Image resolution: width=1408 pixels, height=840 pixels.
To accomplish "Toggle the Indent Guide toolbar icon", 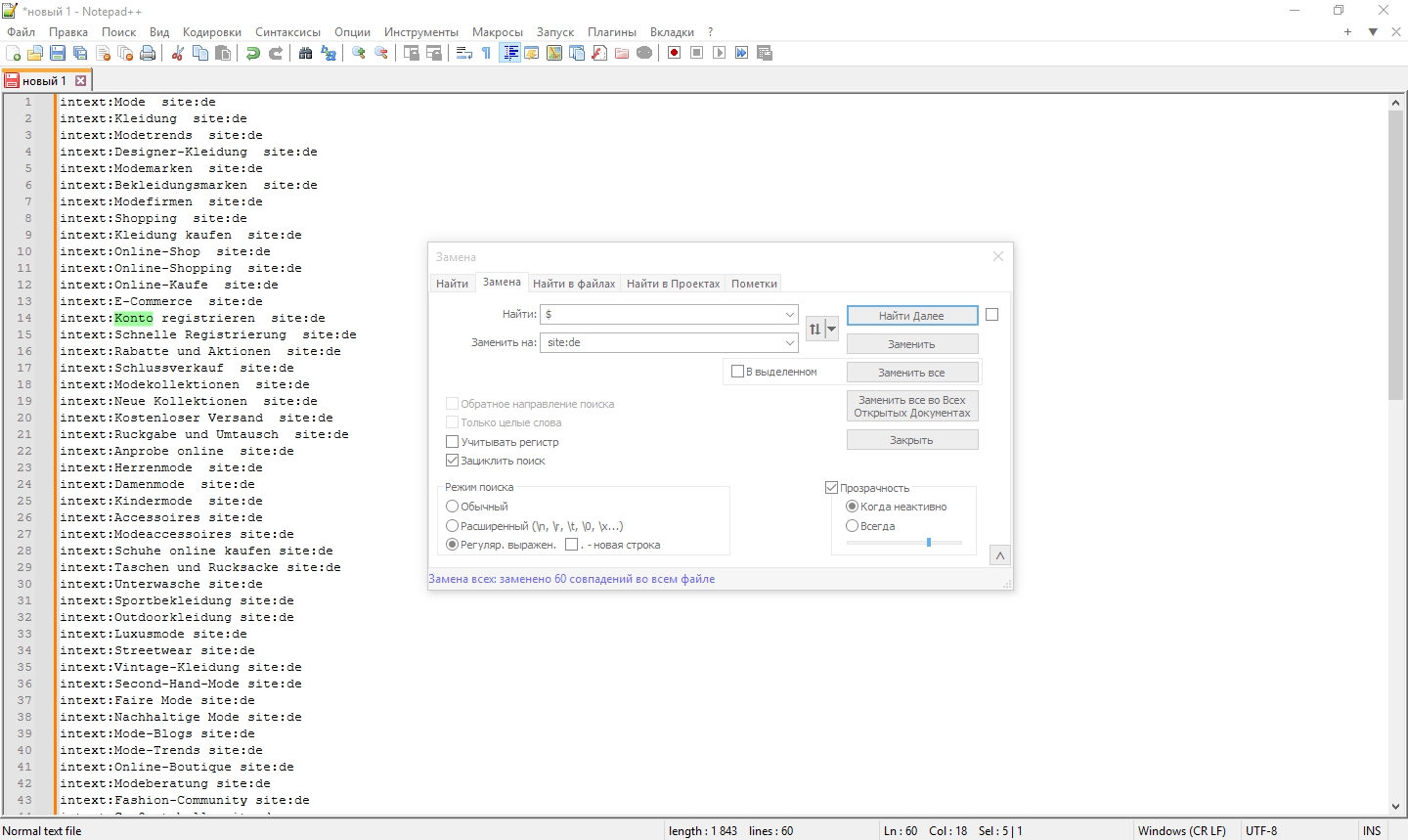I will coord(509,53).
